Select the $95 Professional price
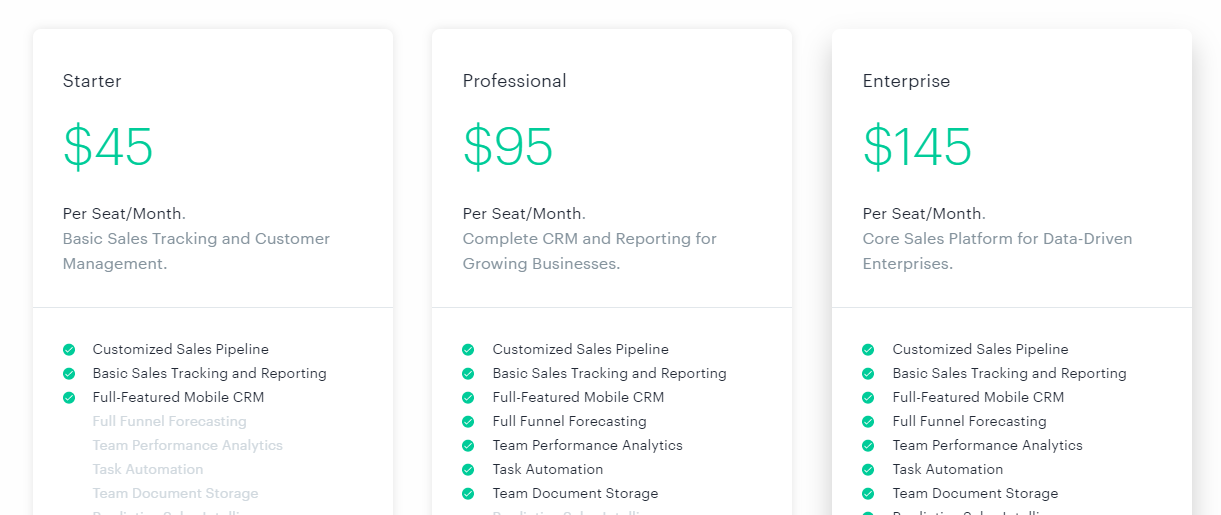1221x515 pixels. click(x=508, y=147)
